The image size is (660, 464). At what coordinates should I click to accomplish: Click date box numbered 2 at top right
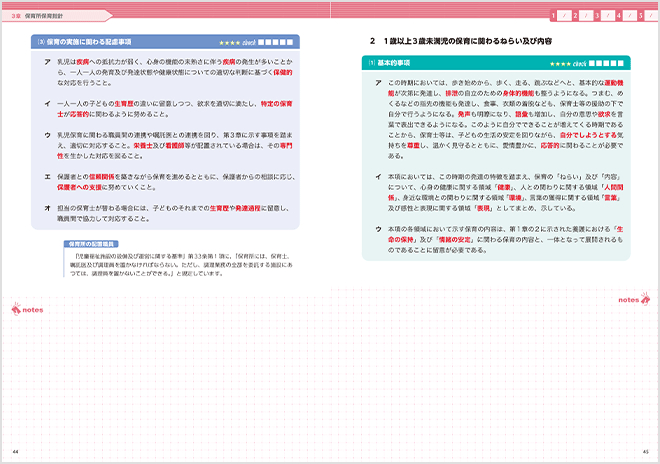coord(586,16)
